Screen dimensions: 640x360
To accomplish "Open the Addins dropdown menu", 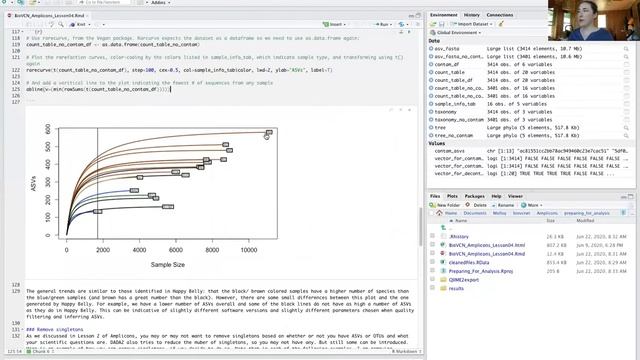I will 160,2.
